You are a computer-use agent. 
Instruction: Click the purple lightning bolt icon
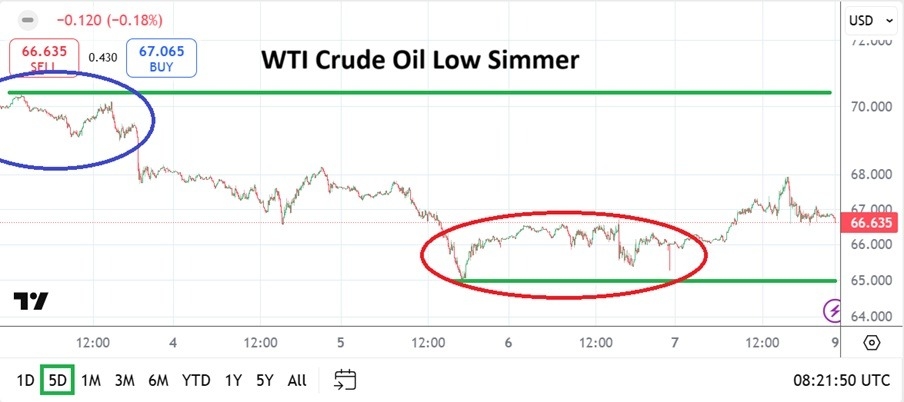pyautogui.click(x=832, y=311)
